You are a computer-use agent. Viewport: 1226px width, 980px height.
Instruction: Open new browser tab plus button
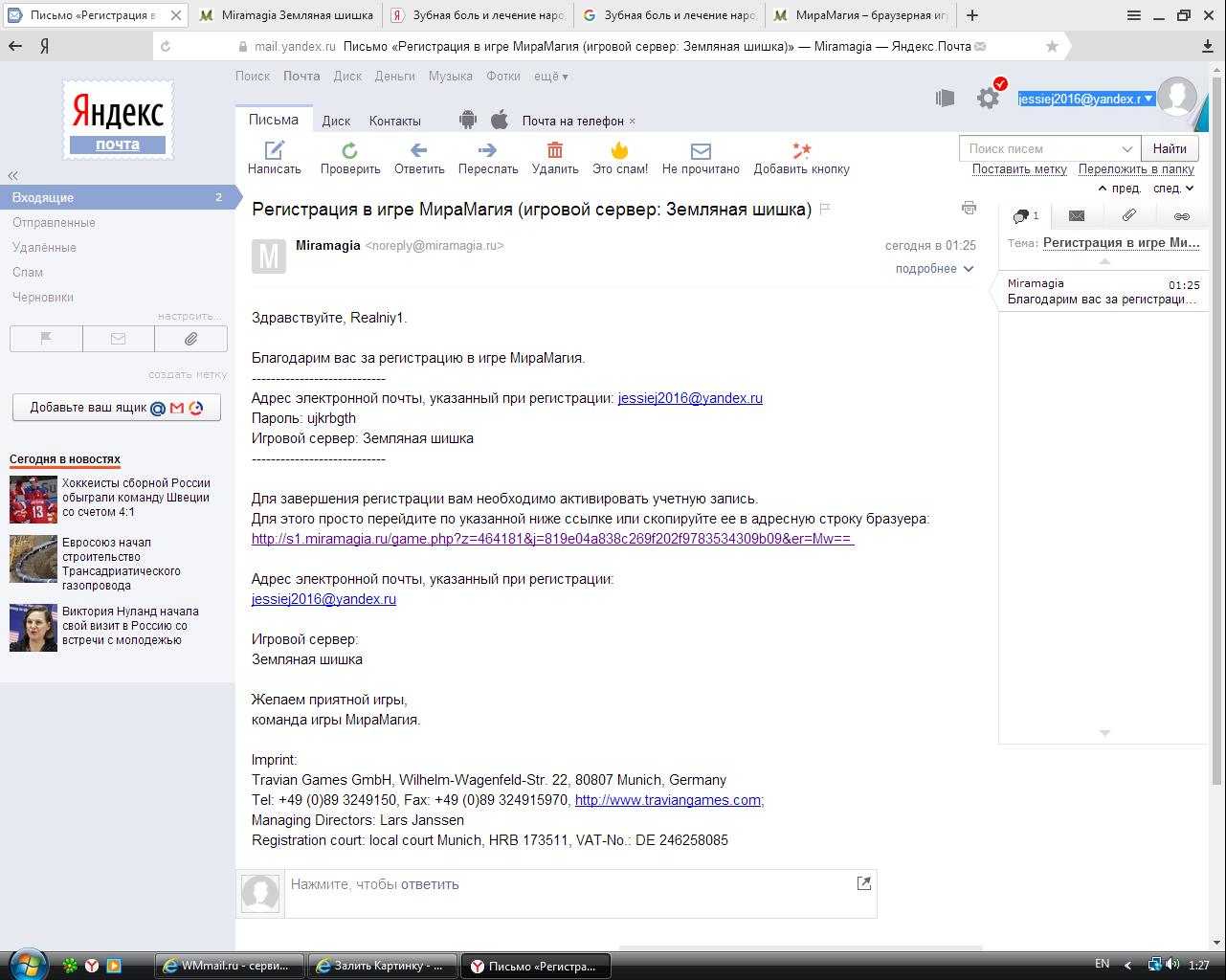[x=972, y=15]
